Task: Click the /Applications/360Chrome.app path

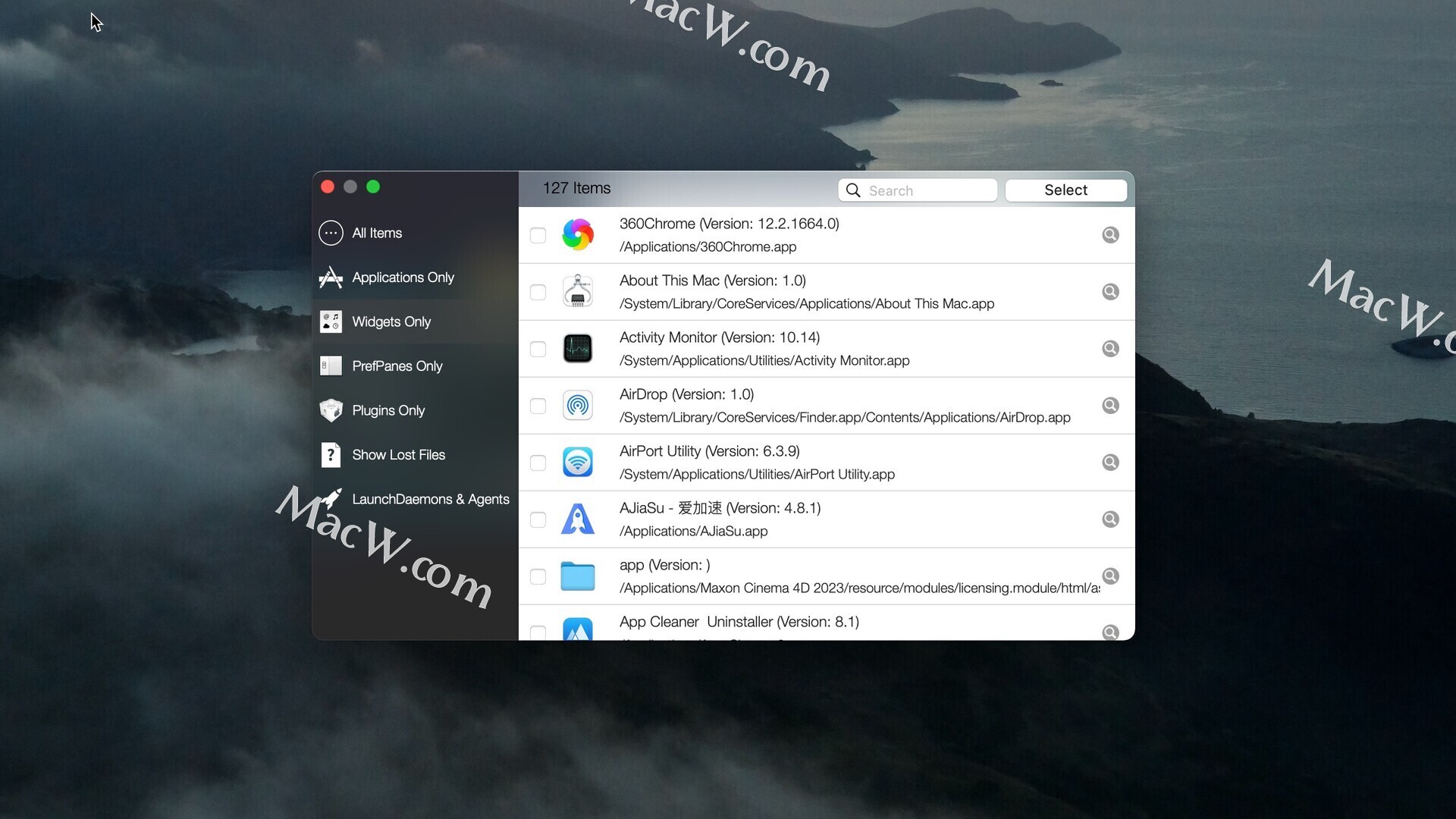Action: pos(708,246)
